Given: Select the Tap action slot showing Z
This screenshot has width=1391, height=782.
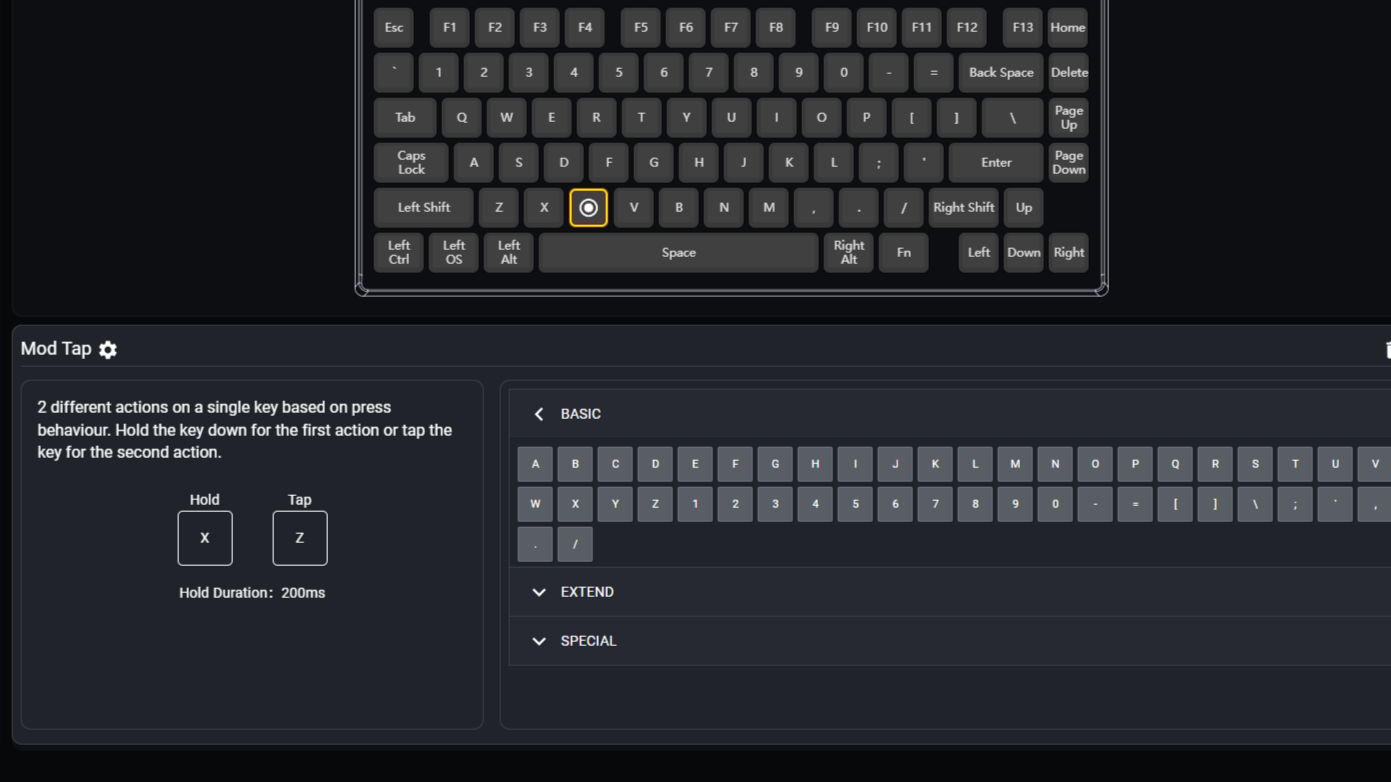Looking at the screenshot, I should pos(299,538).
